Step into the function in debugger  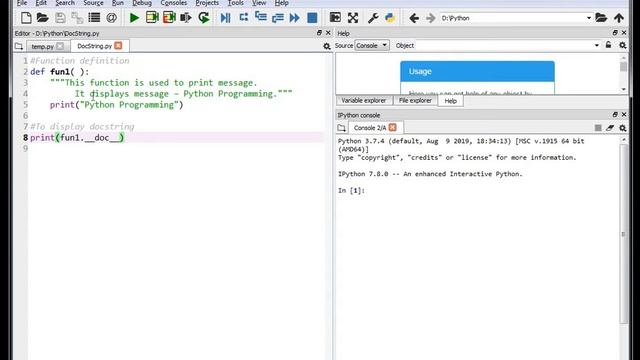pyautogui.click(x=260, y=18)
